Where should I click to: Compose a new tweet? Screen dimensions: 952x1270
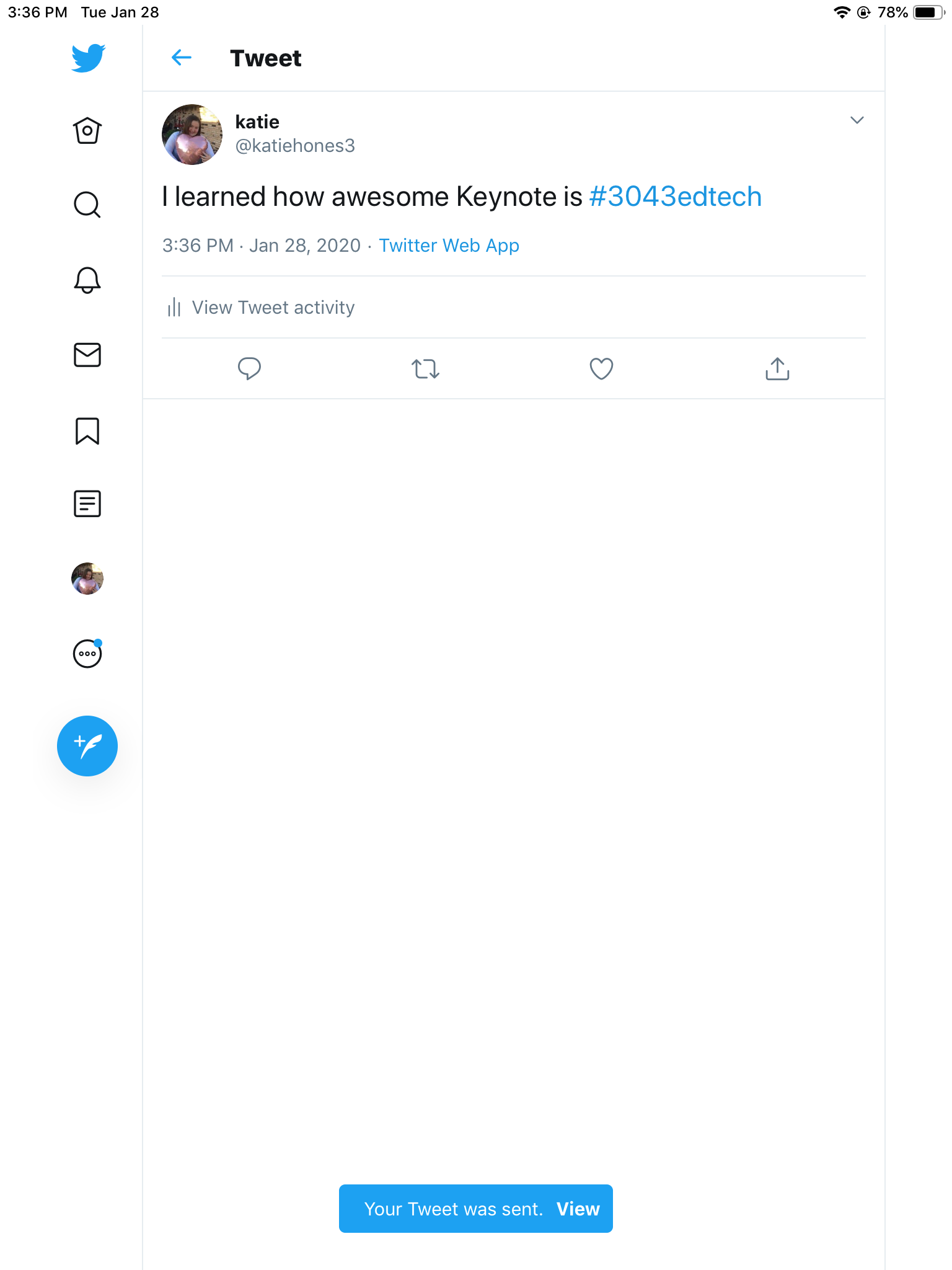tap(87, 746)
